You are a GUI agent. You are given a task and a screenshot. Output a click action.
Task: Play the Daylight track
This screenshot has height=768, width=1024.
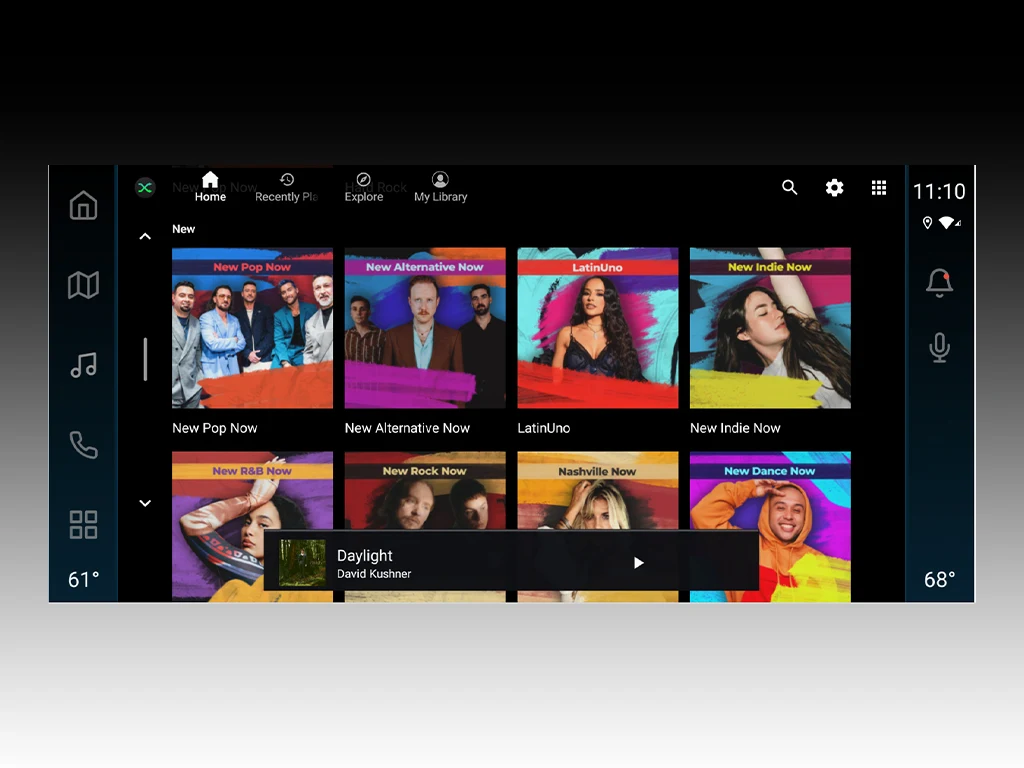pyautogui.click(x=639, y=563)
